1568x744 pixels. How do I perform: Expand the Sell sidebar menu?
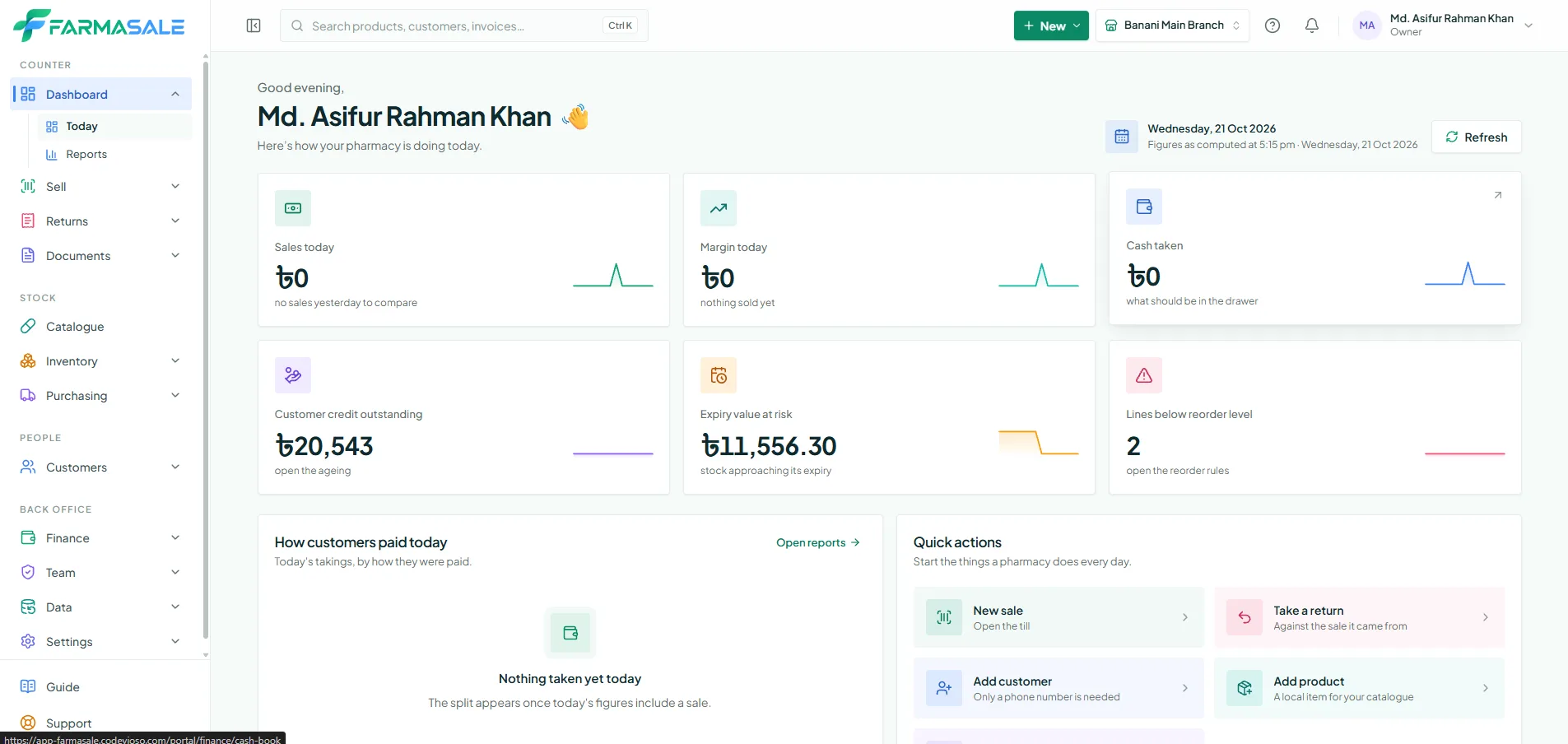(x=102, y=187)
